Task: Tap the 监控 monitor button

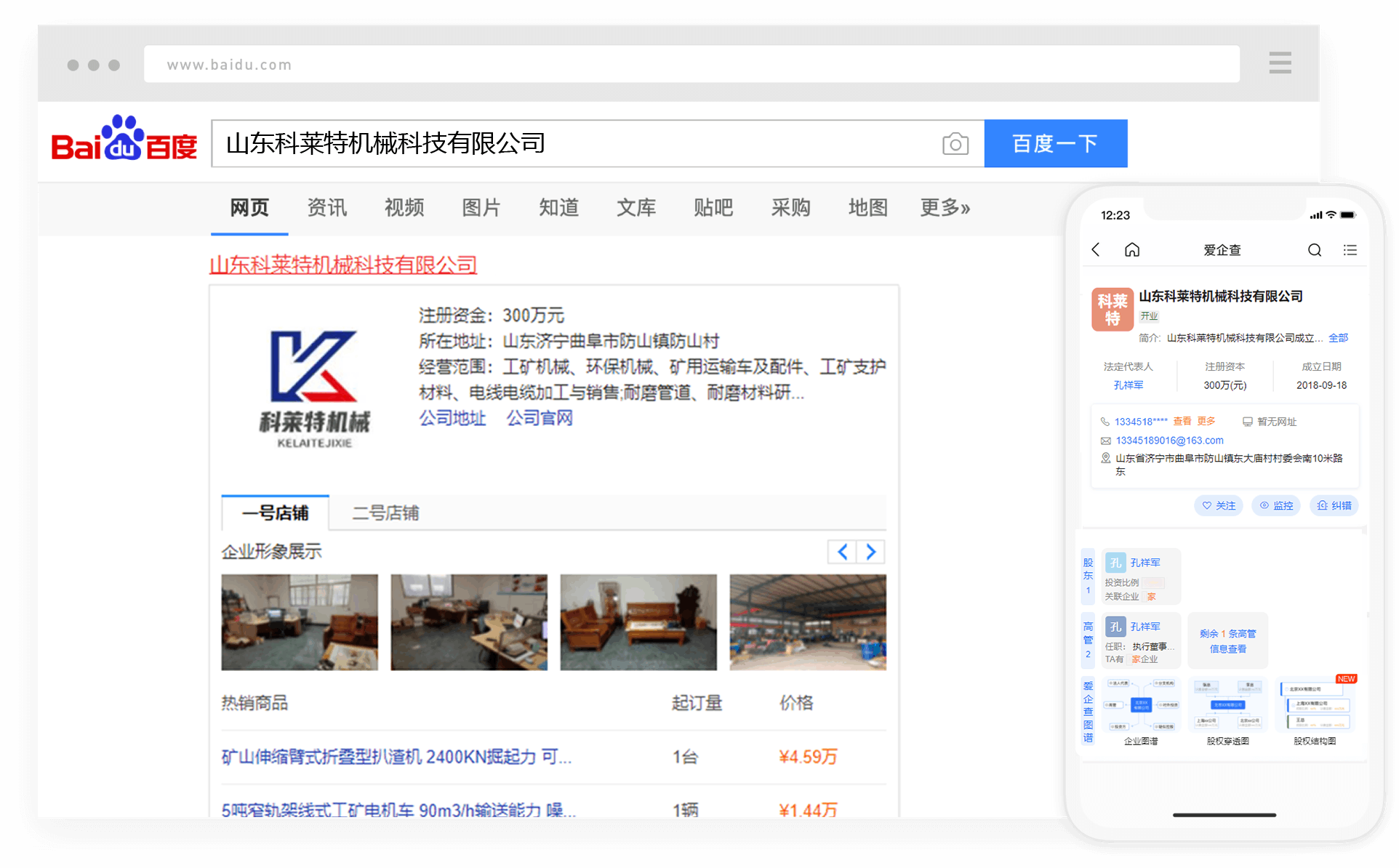Action: click(1277, 505)
